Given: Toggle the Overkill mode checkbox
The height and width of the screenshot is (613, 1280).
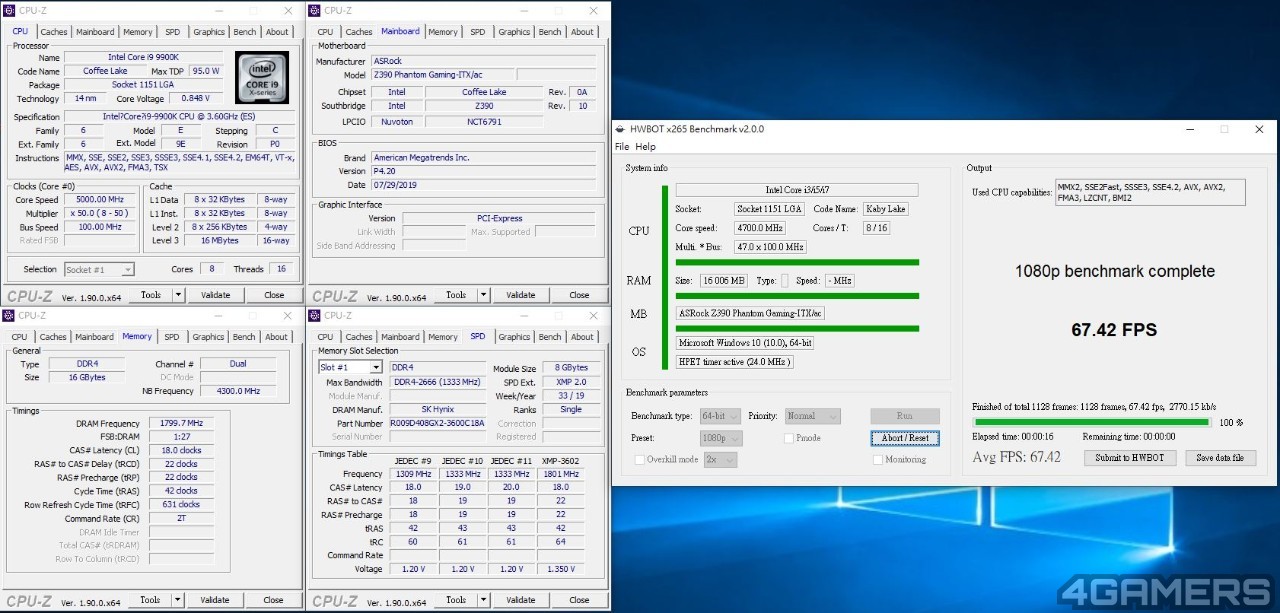Looking at the screenshot, I should 639,460.
